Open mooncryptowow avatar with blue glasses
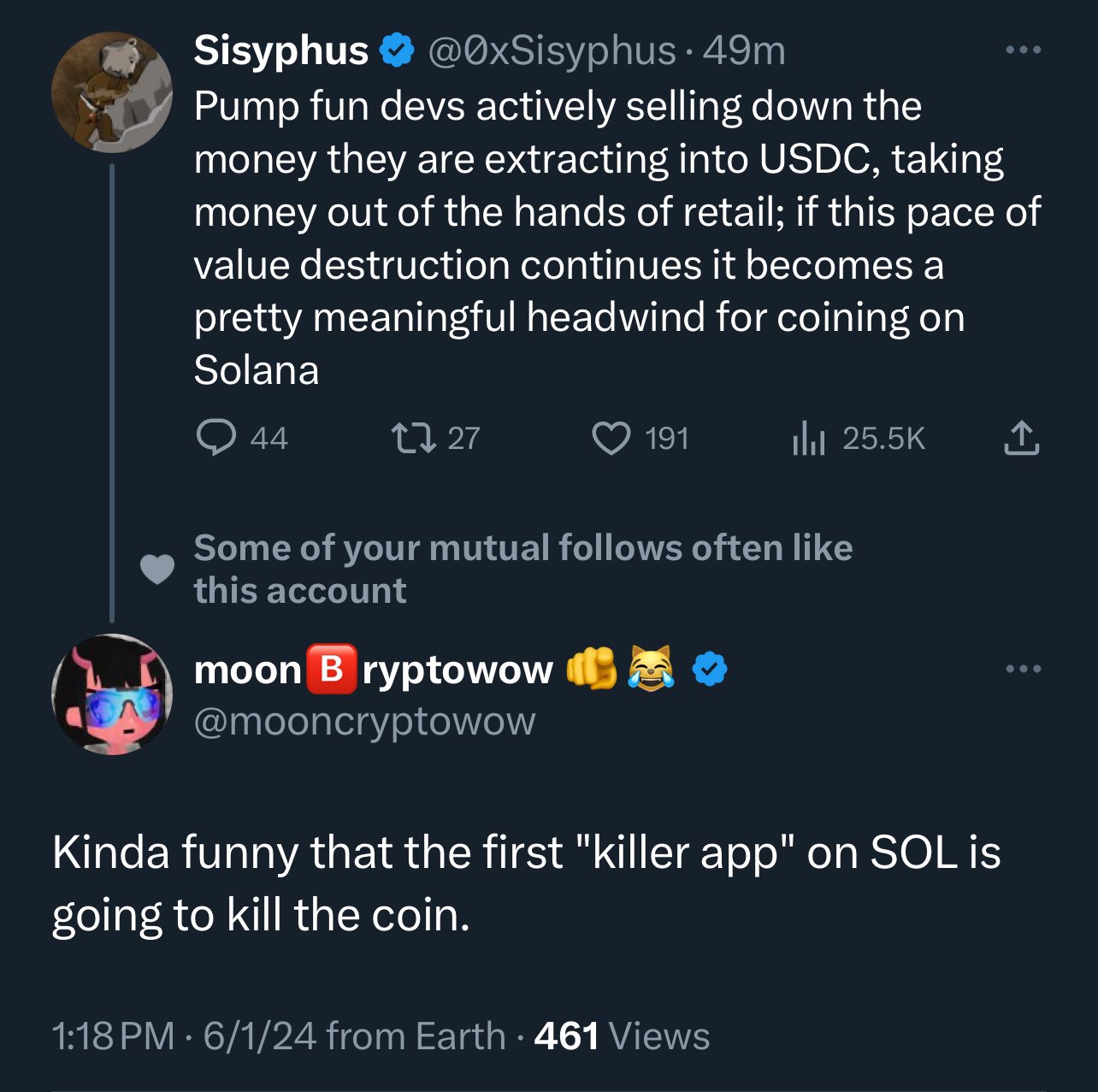Viewport: 1098px width, 1092px height. point(112,694)
